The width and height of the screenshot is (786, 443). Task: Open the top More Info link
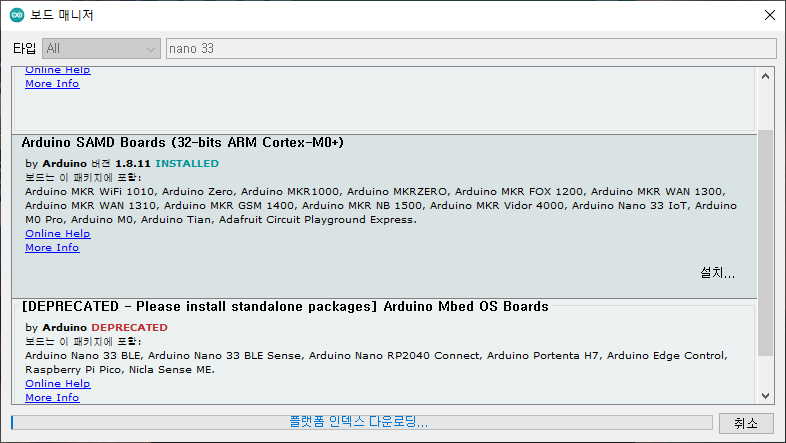coord(52,84)
